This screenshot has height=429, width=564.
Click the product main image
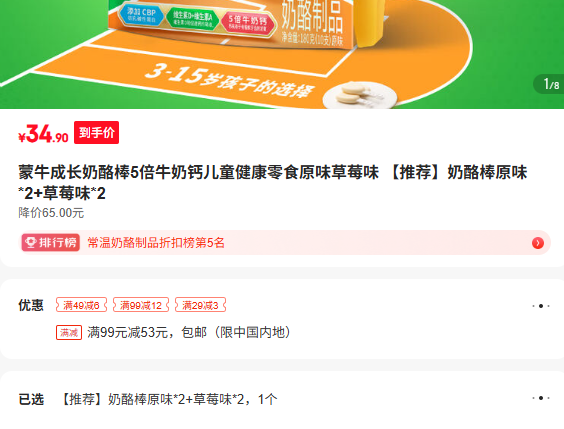coord(282,54)
